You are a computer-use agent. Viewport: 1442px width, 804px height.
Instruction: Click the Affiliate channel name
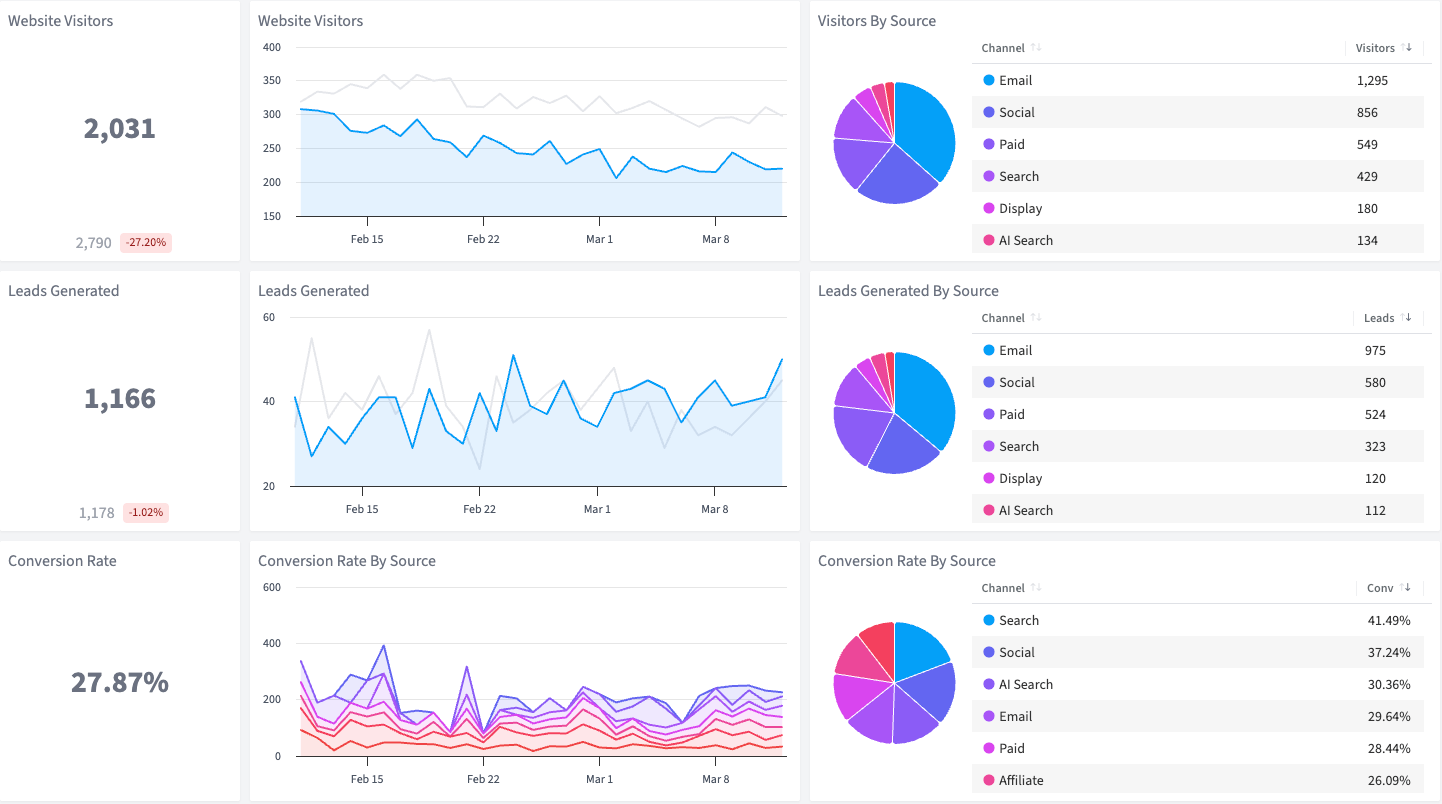(1021, 780)
